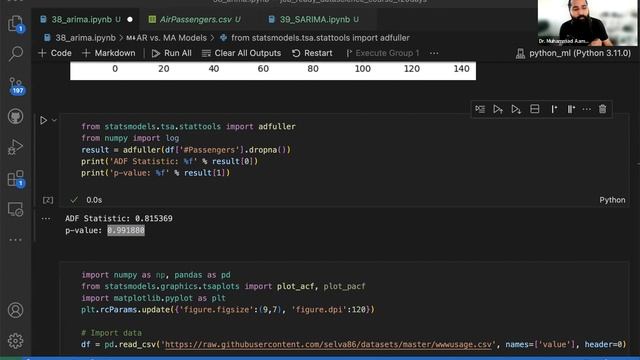Screen dimensions: 640x360
Task: Click Run by Line in cell toolbar
Action: pyautogui.click(x=480, y=109)
